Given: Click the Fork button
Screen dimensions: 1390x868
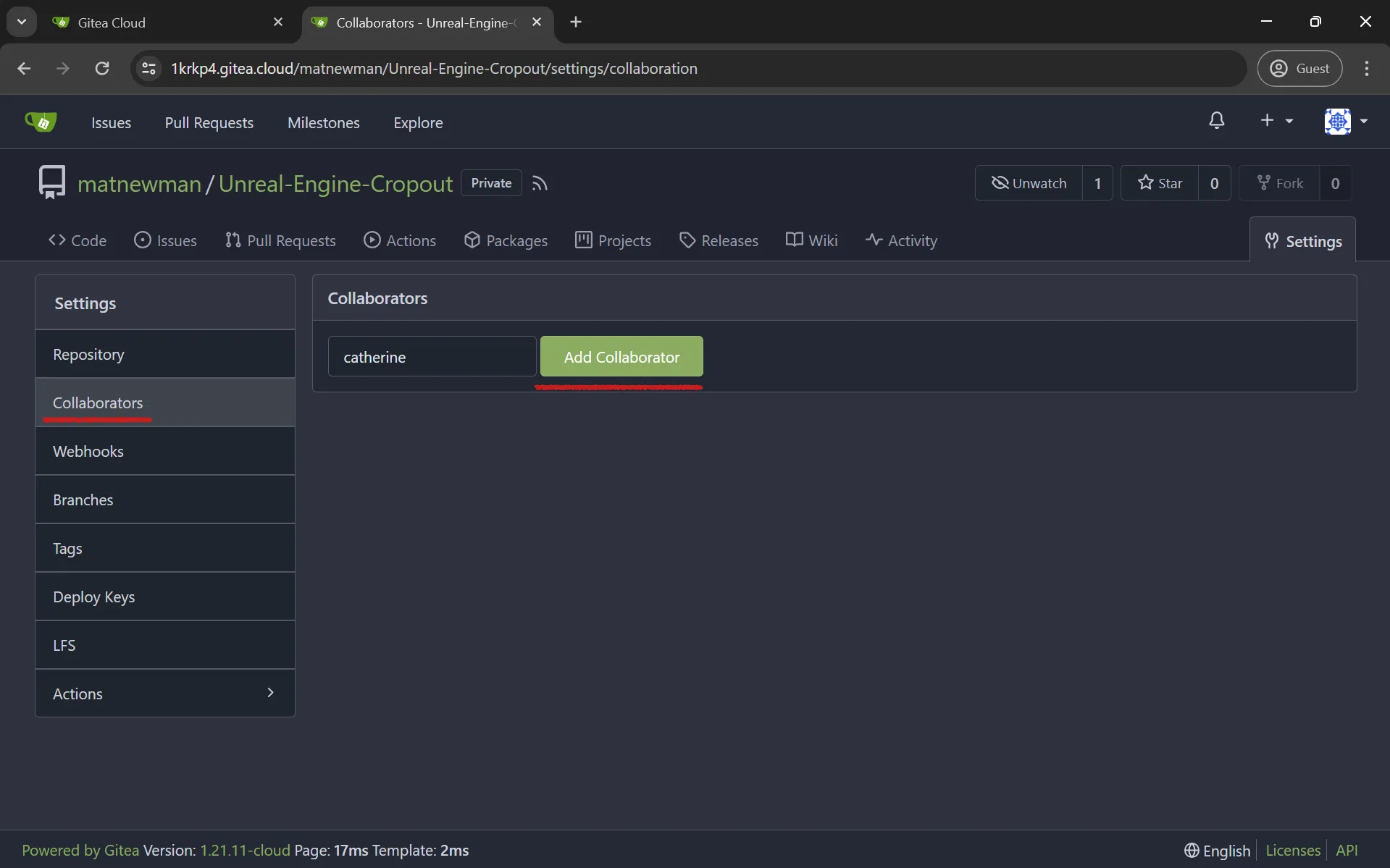Looking at the screenshot, I should [x=1280, y=183].
